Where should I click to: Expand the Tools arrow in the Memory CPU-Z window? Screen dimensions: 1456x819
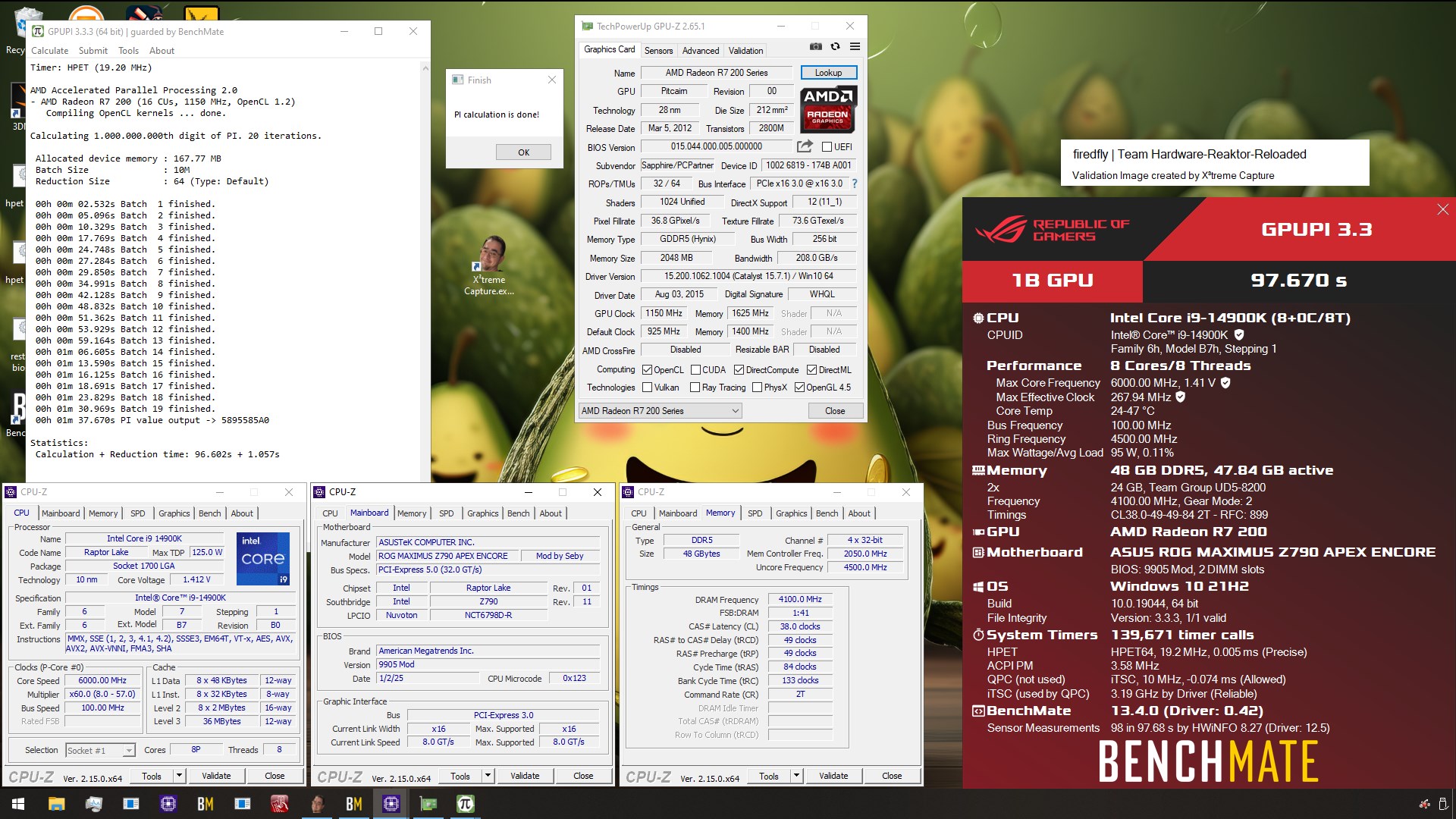tap(796, 776)
